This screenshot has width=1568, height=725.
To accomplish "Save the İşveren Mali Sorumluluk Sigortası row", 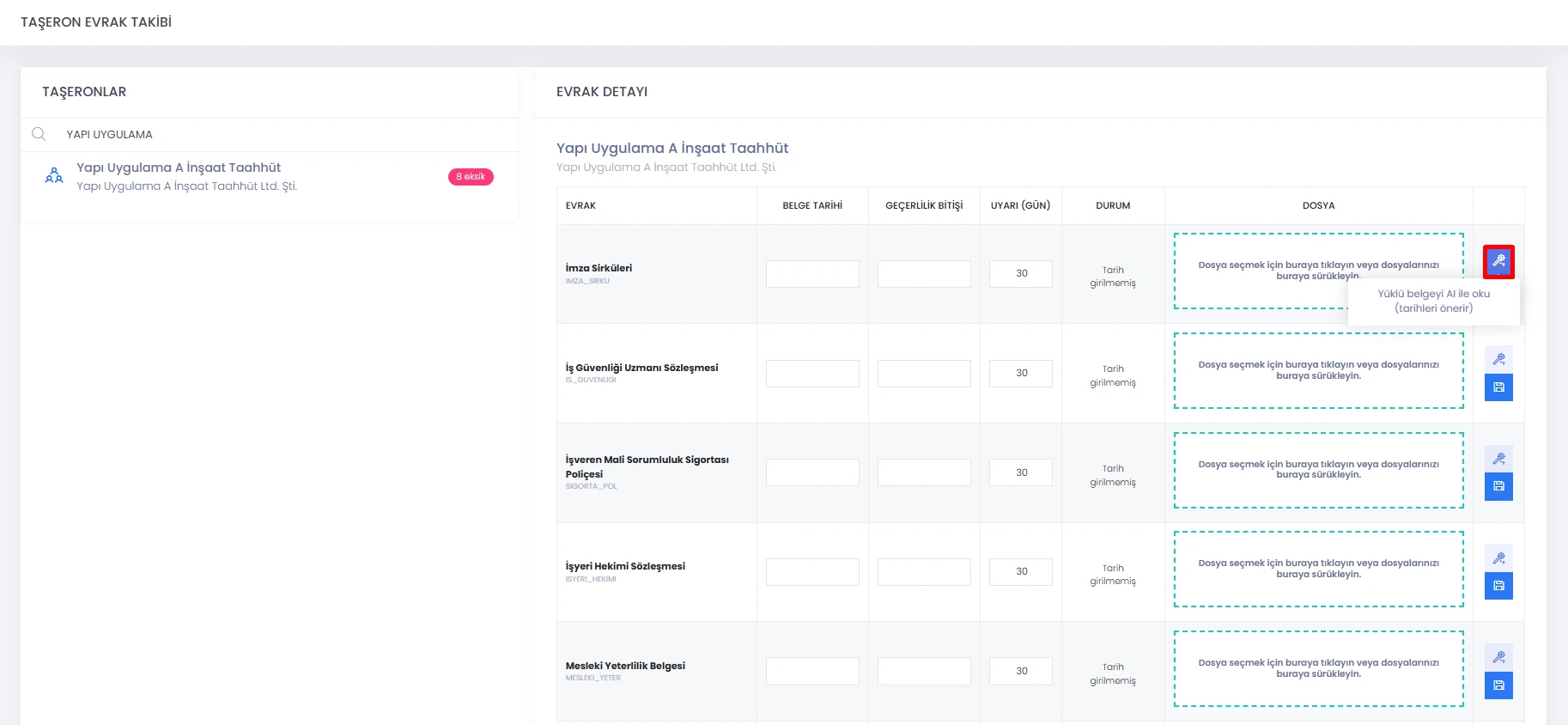I will pyautogui.click(x=1498, y=486).
